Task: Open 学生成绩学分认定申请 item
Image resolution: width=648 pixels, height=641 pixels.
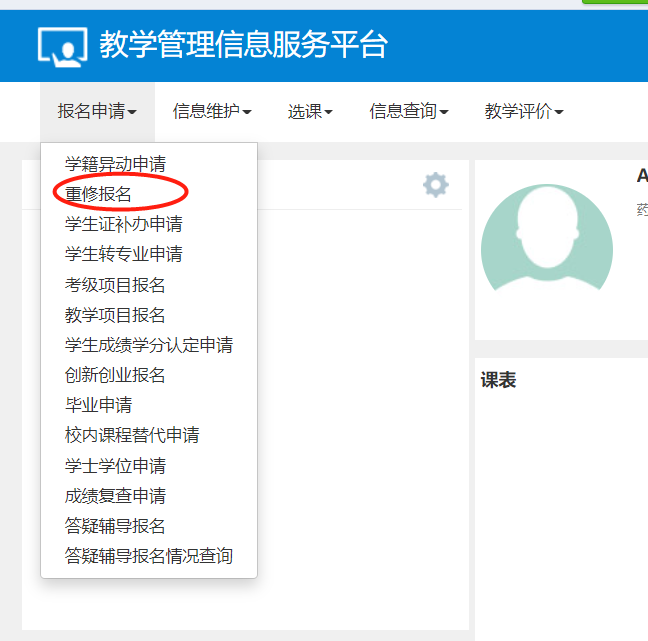Action: (148, 345)
